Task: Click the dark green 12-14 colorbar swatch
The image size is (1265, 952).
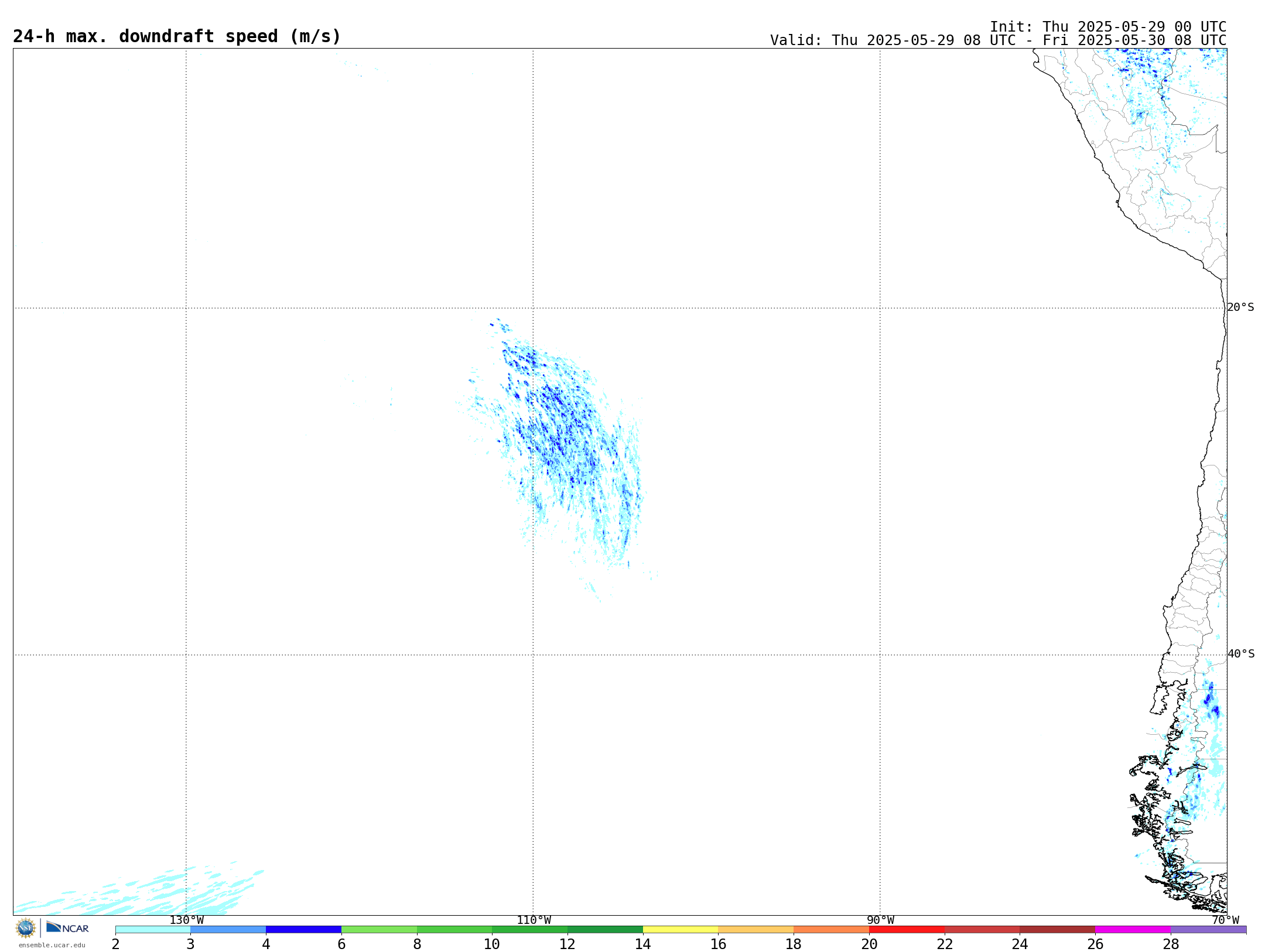Action: point(606,930)
